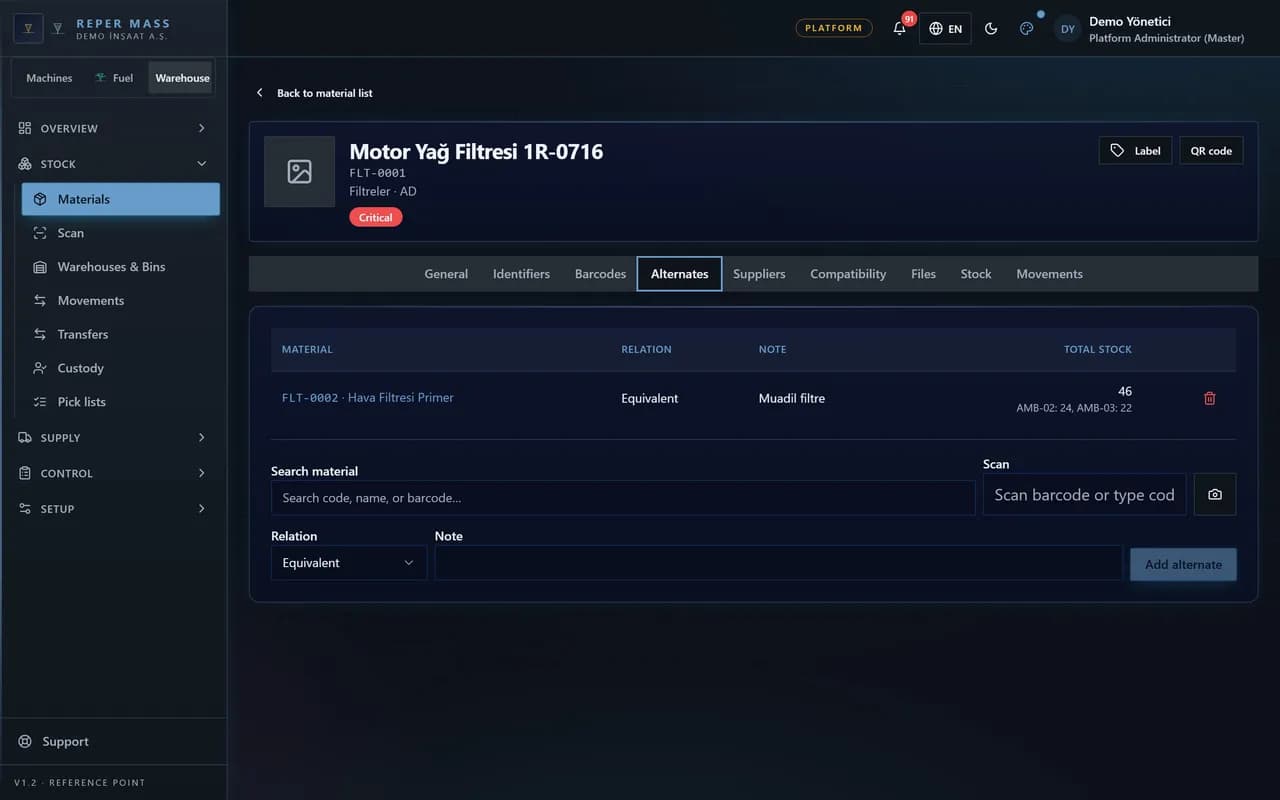This screenshot has width=1280, height=800.
Task: Expand the Supply section
Action: [113, 438]
